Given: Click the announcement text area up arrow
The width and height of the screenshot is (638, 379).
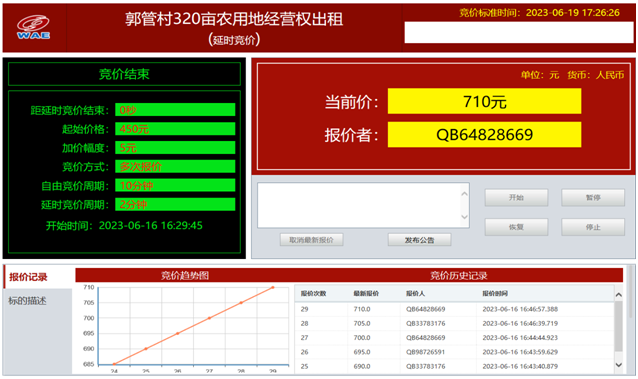Looking at the screenshot, I should [x=464, y=194].
